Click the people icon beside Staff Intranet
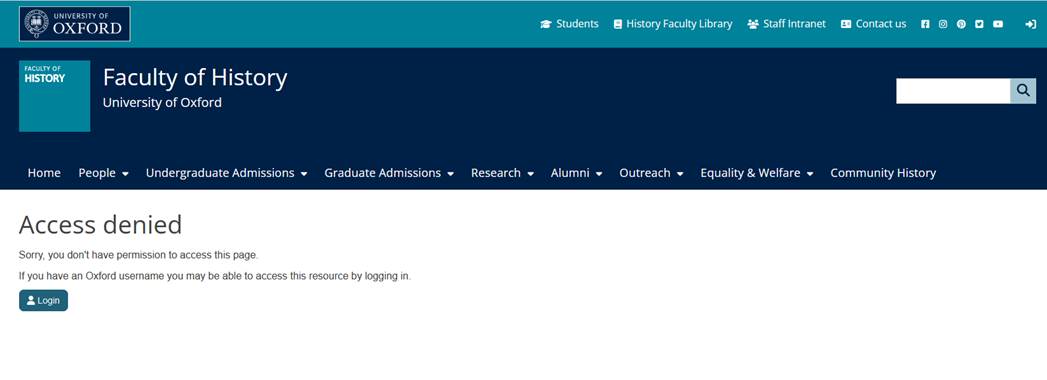The height and width of the screenshot is (380, 1047). (x=753, y=24)
